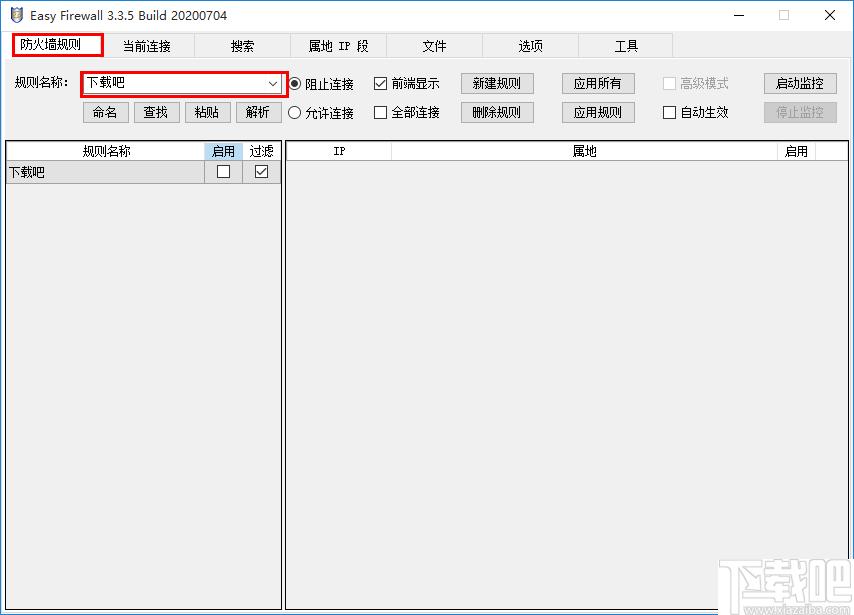Click the 过滤 column header

pos(261,151)
